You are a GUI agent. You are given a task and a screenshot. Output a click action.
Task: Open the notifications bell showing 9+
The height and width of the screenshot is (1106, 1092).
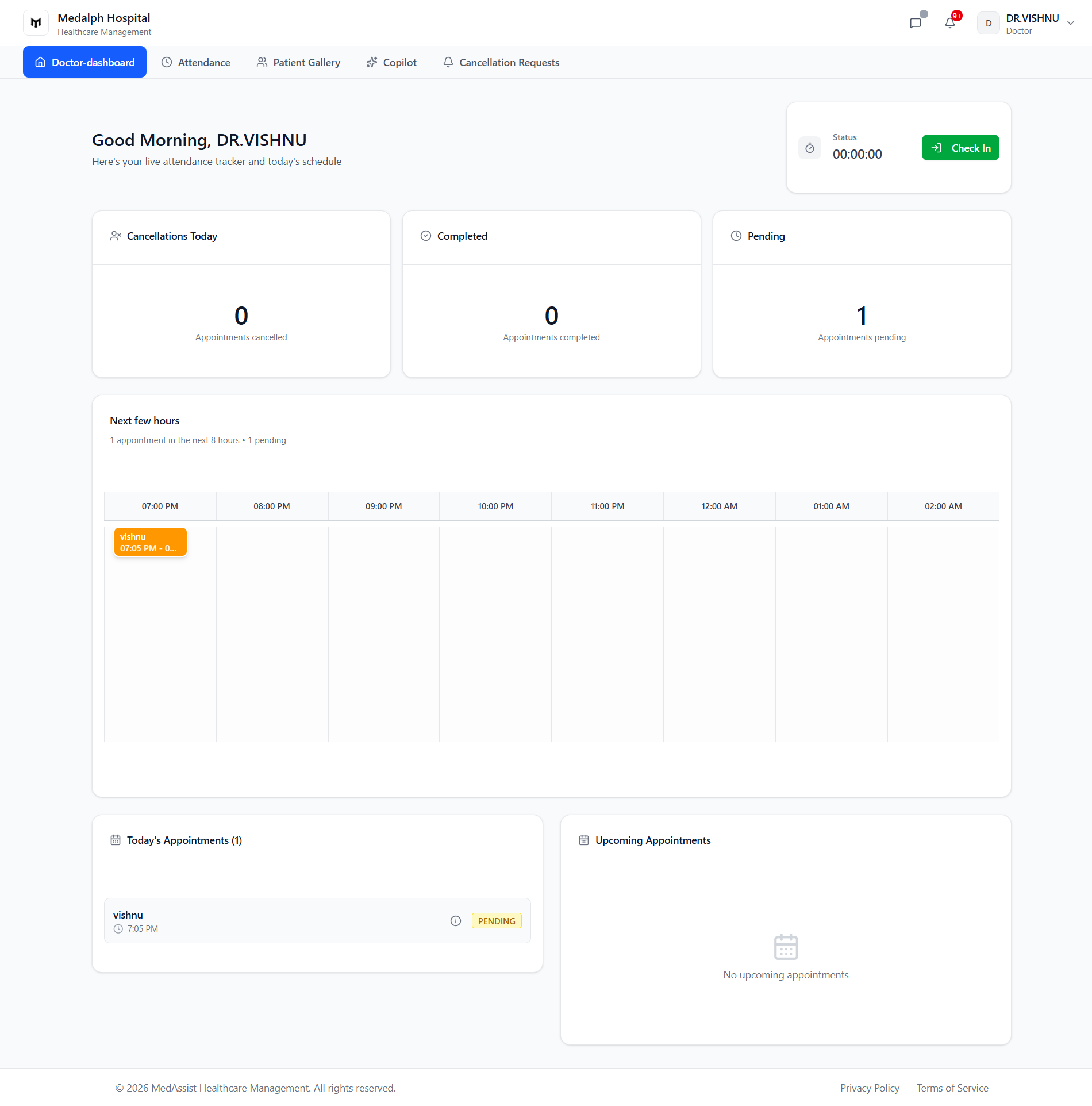(951, 23)
